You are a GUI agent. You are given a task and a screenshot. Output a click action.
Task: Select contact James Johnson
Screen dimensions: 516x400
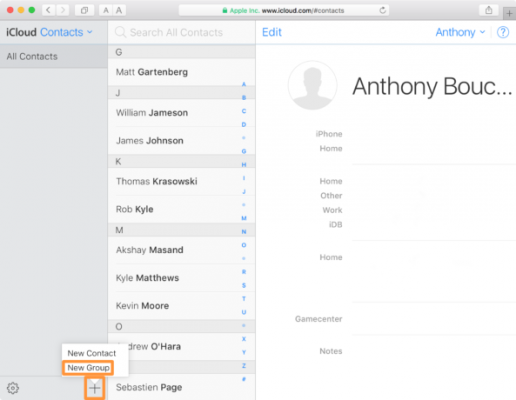coord(182,141)
